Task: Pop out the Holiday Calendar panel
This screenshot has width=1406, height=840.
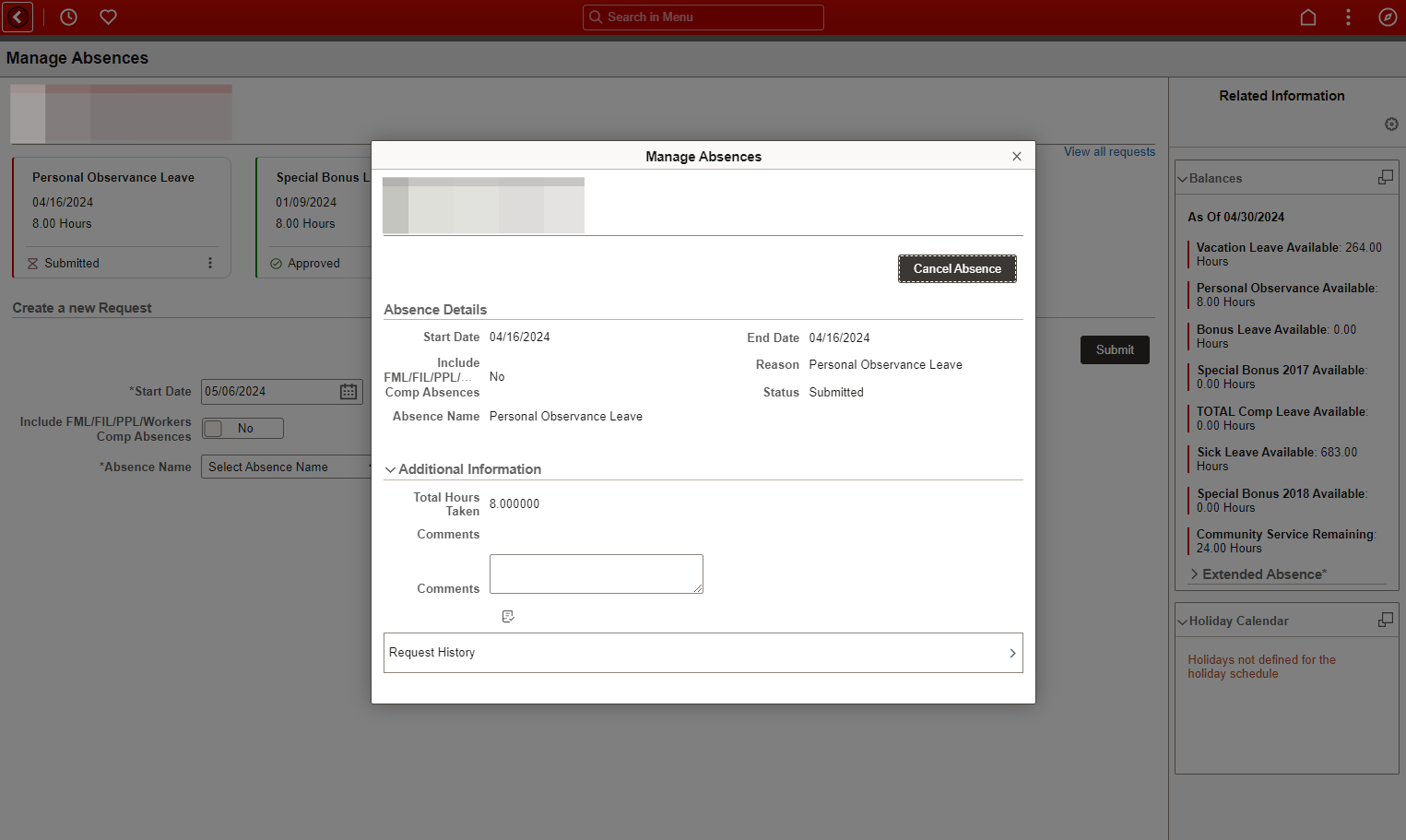Action: (x=1386, y=620)
